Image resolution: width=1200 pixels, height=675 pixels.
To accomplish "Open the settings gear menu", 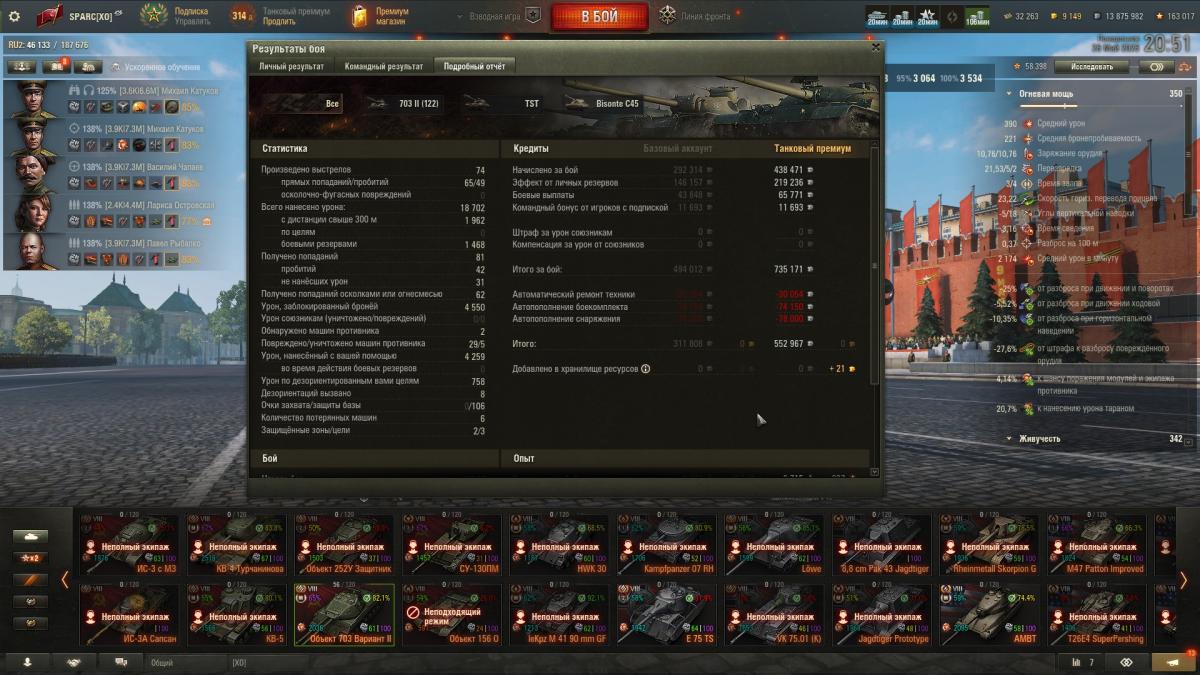I will pyautogui.click(x=14, y=16).
